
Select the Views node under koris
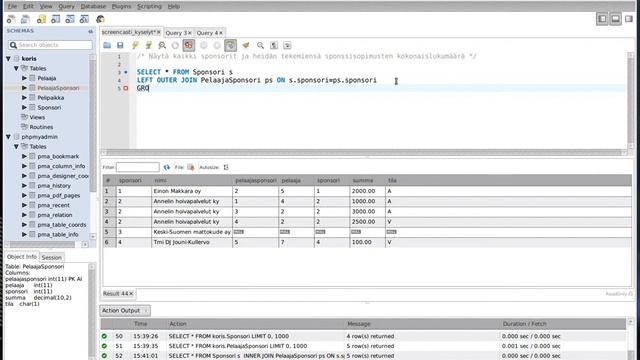pos(37,117)
